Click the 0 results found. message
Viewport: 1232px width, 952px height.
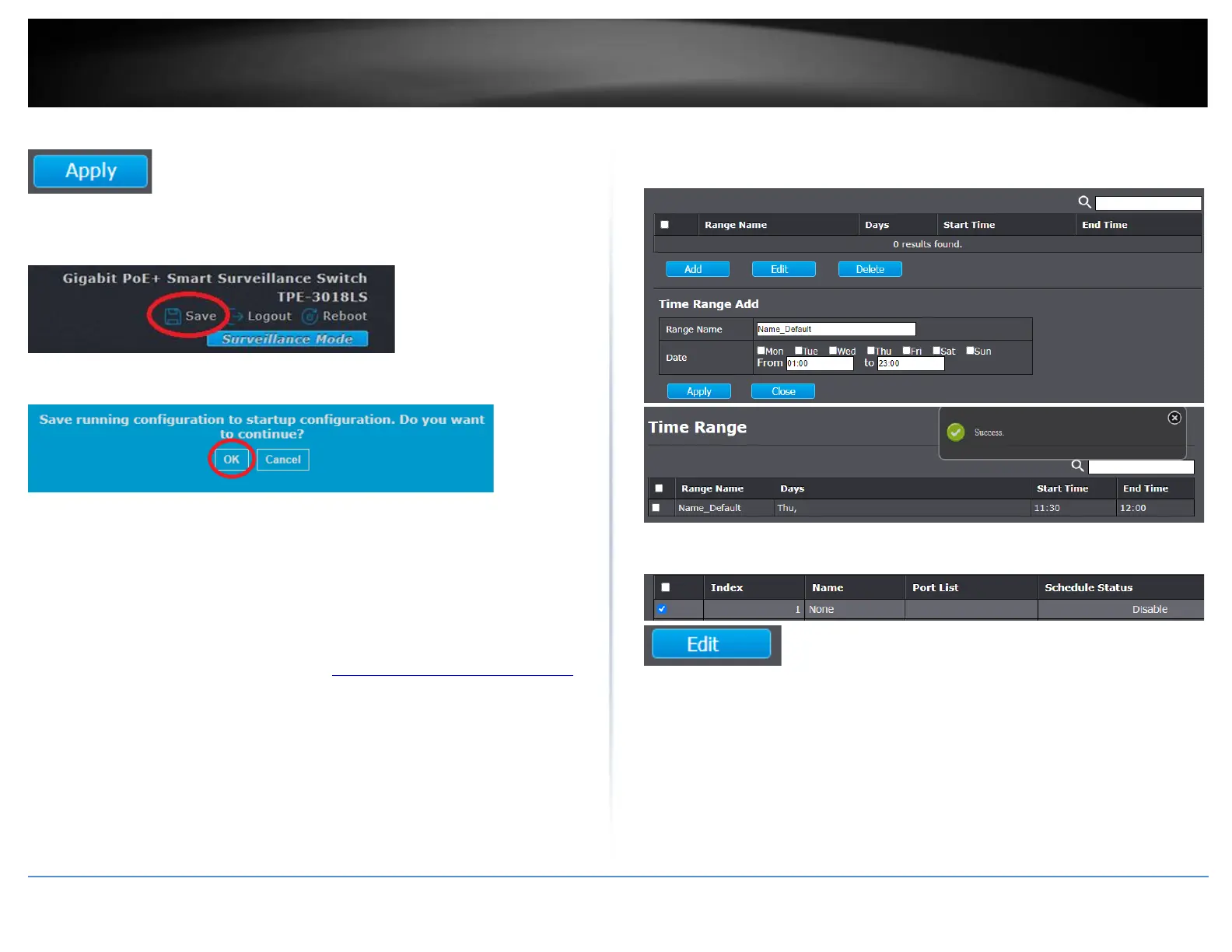point(927,244)
